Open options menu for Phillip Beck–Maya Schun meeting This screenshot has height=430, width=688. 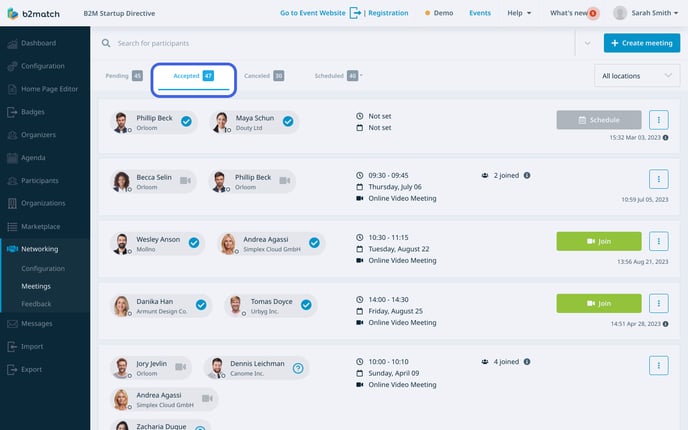(x=658, y=120)
